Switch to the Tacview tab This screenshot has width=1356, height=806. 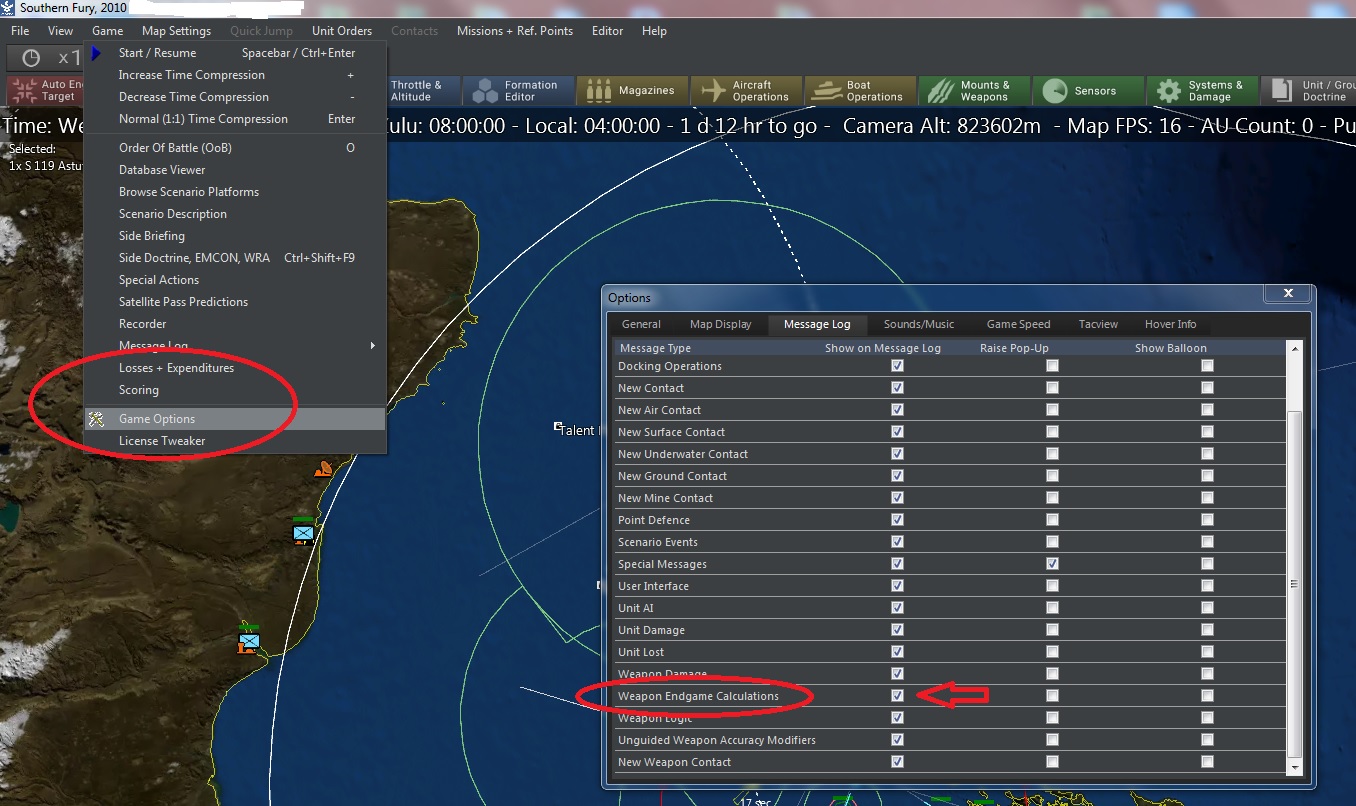click(1098, 324)
